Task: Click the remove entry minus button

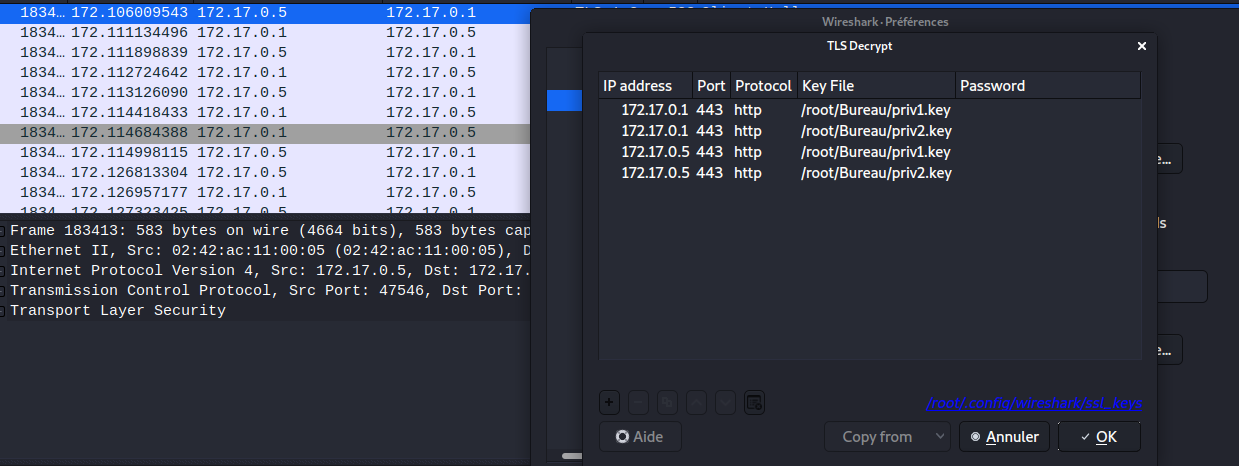Action: (638, 402)
